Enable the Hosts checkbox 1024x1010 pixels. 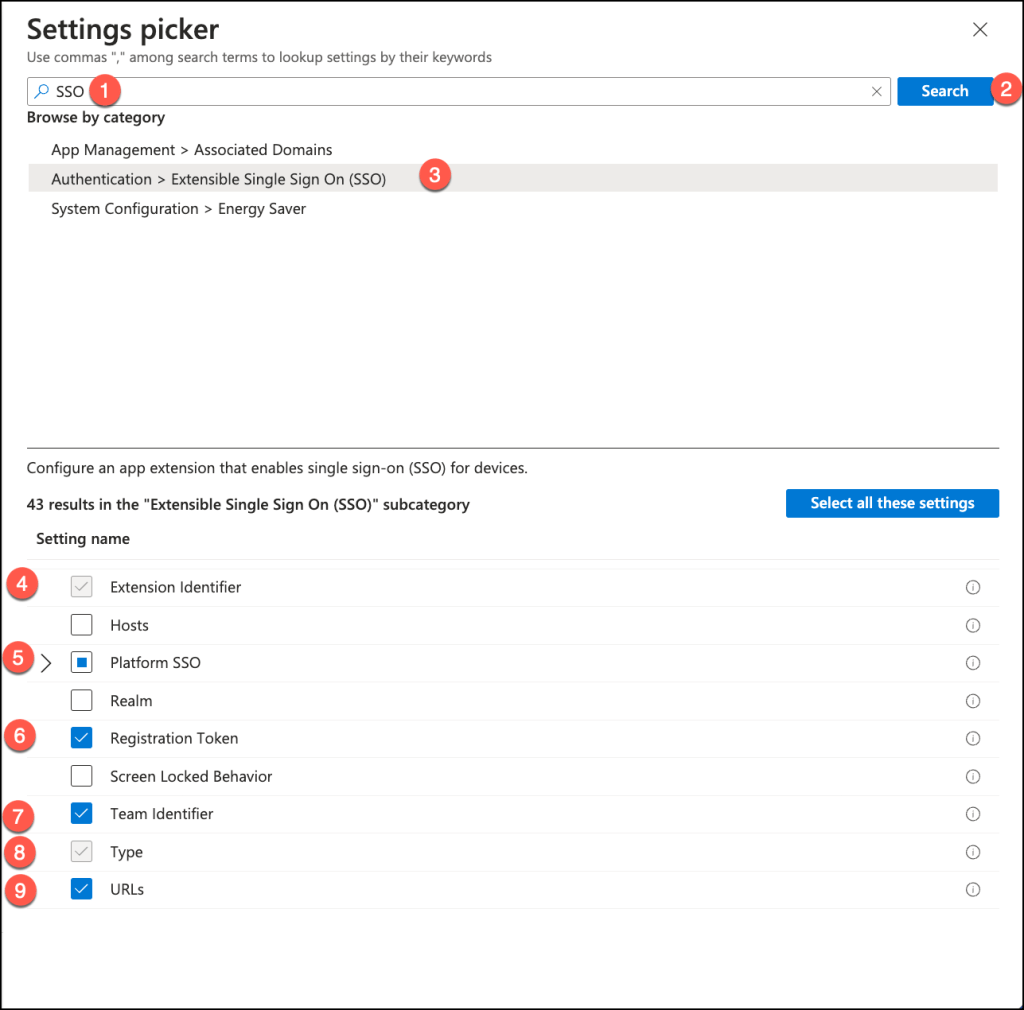point(82,625)
